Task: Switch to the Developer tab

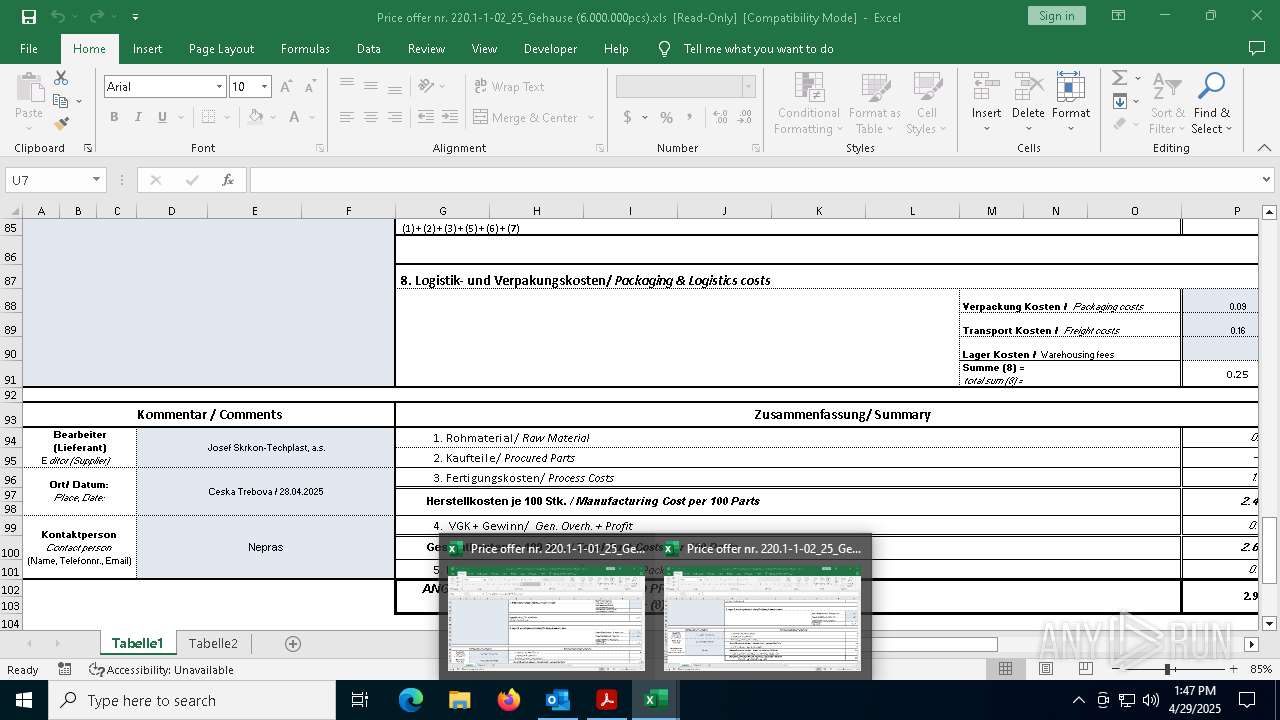Action: point(550,49)
